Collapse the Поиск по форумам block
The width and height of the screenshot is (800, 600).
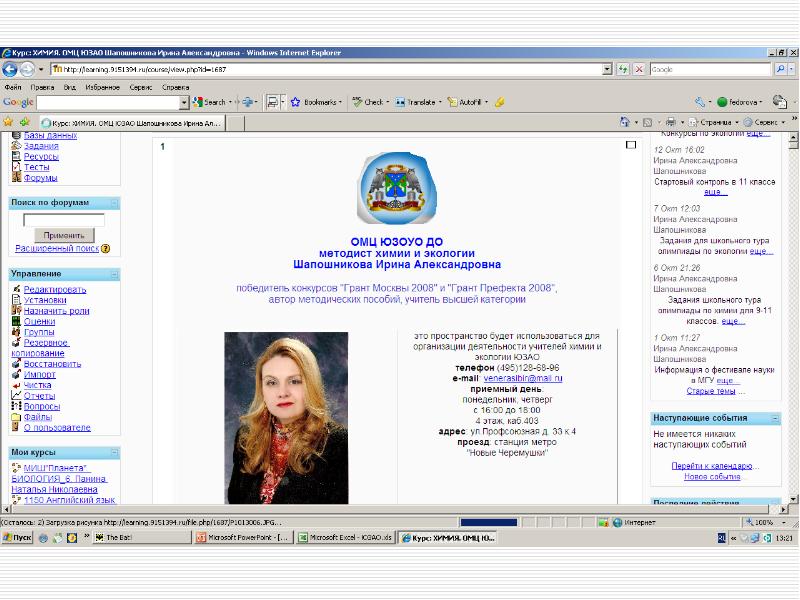pyautogui.click(x=114, y=202)
